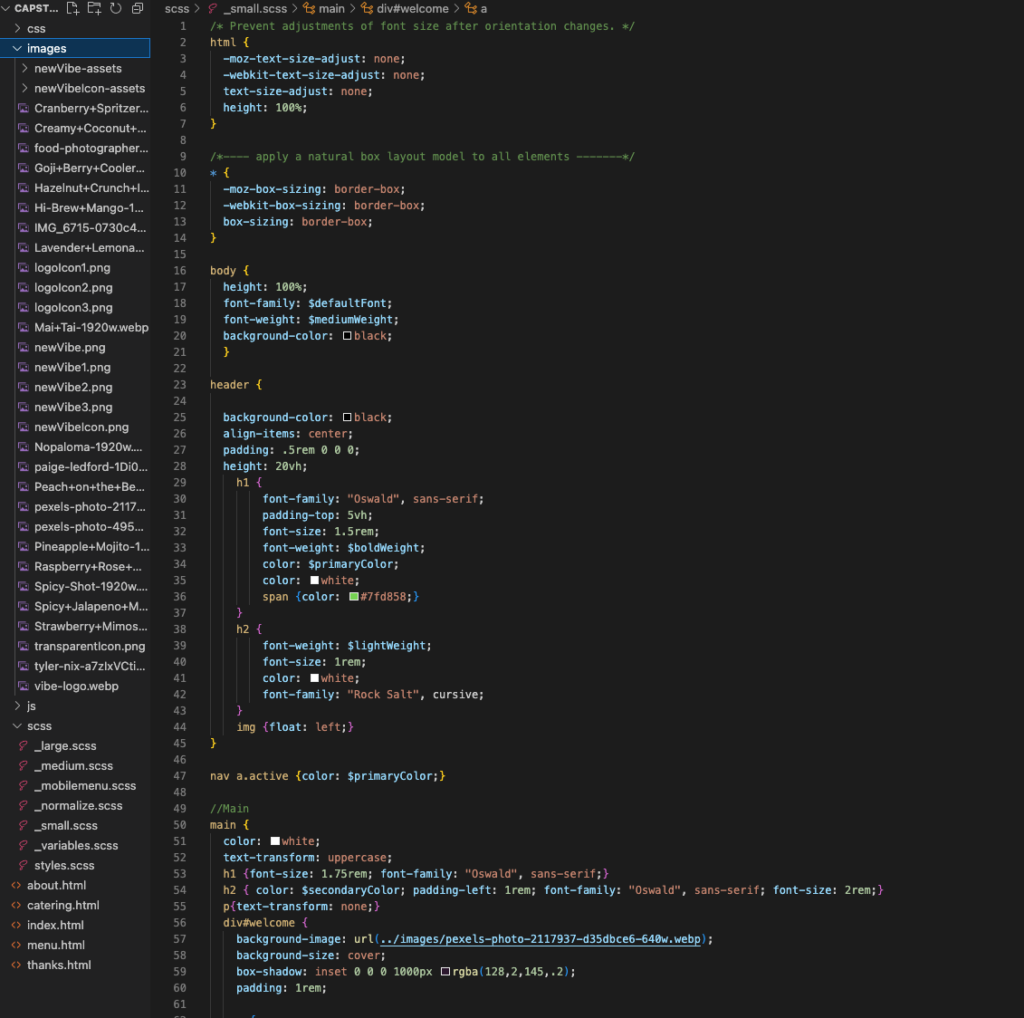Open styles.scss from the file tree
1024x1018 pixels.
click(x=64, y=865)
